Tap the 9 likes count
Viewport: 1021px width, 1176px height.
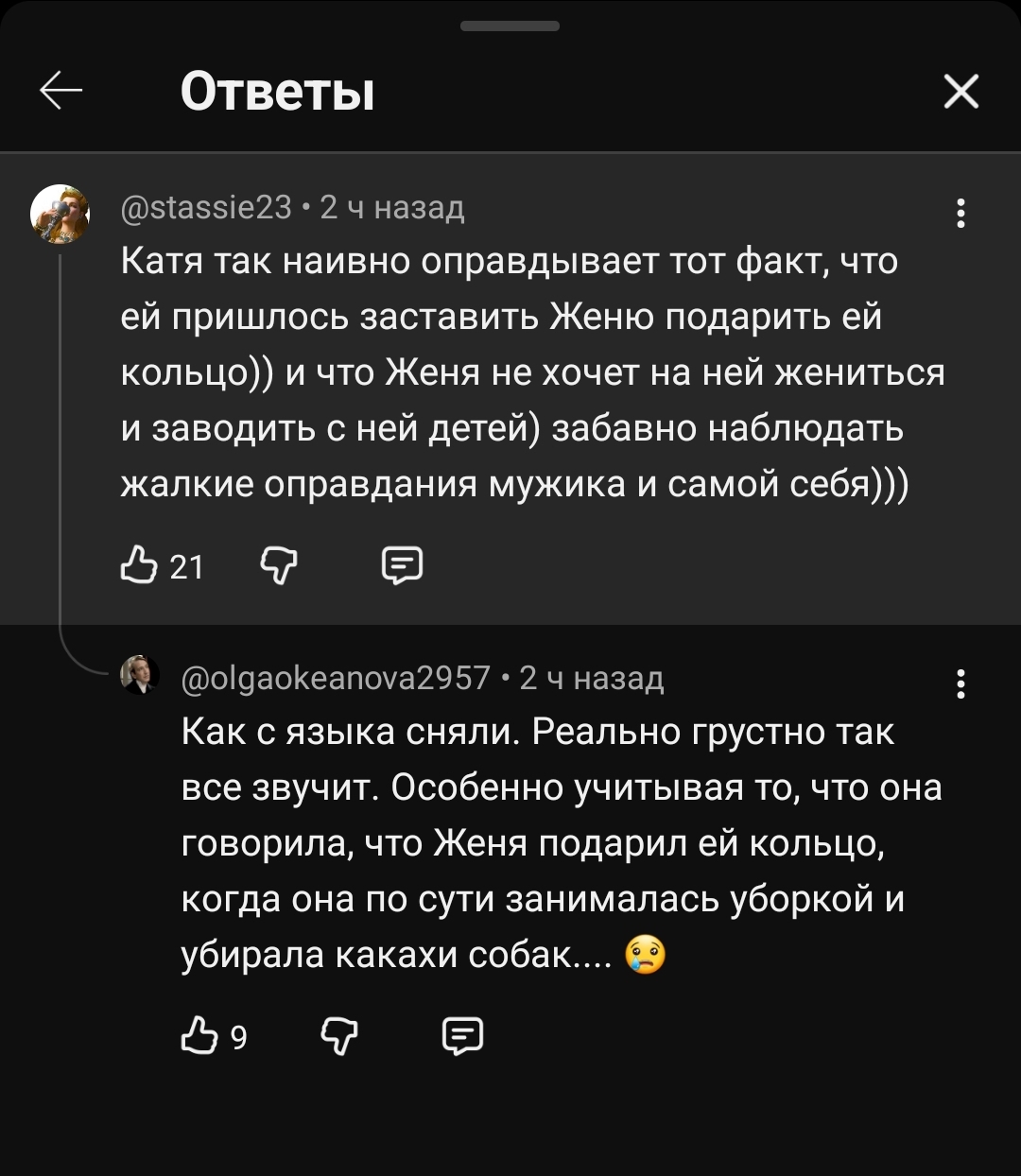[x=238, y=1038]
